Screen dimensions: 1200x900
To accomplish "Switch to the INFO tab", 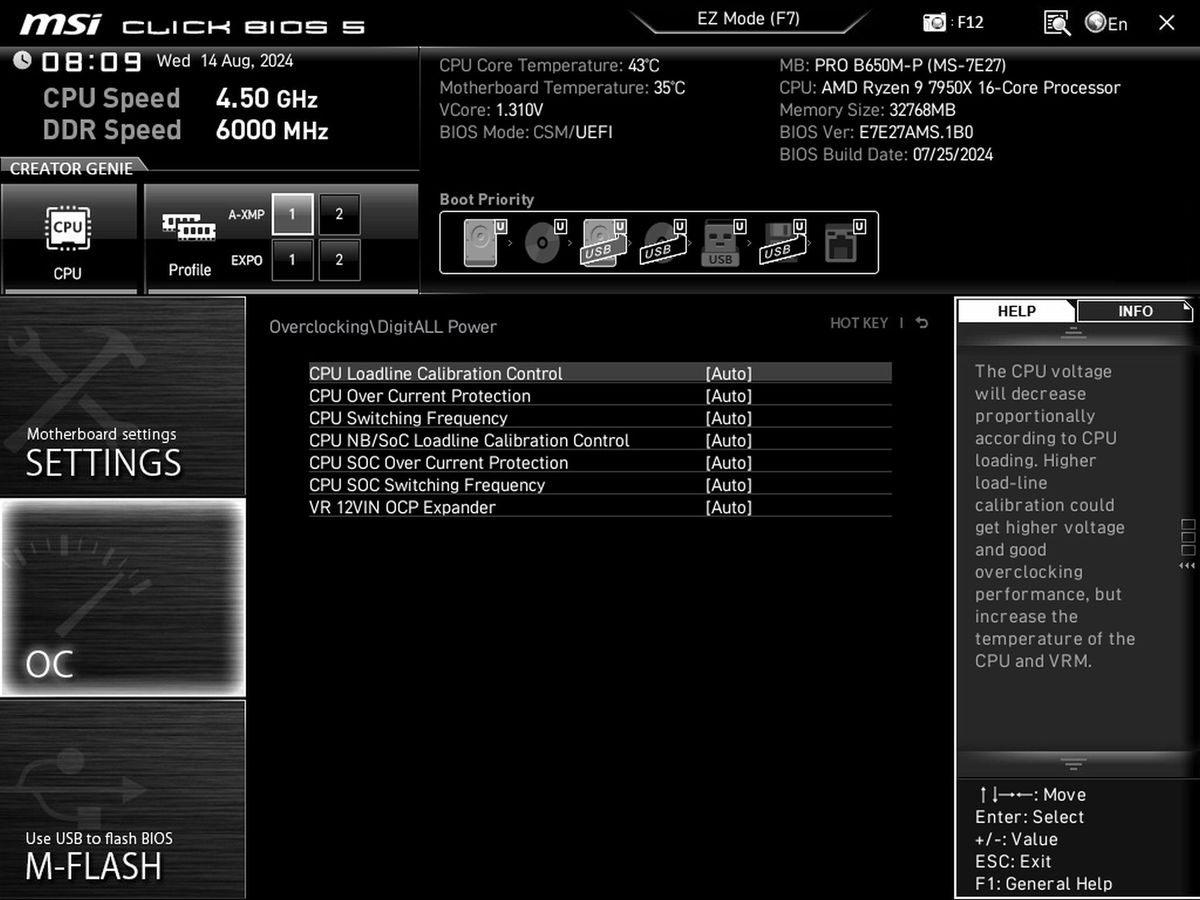I will (1135, 311).
